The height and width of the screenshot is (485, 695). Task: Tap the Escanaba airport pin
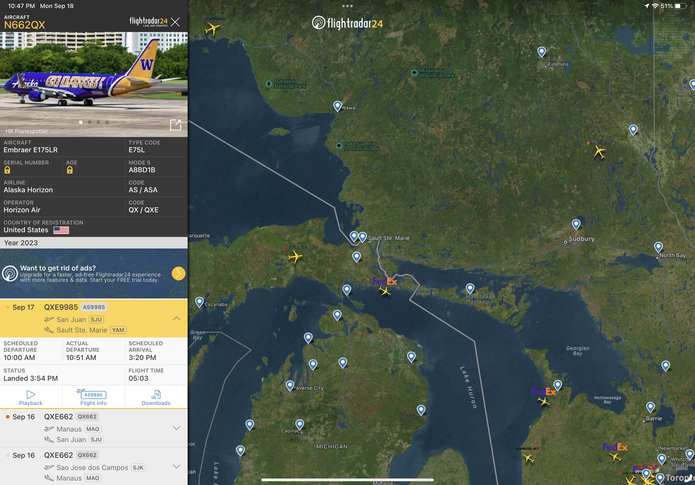(199, 302)
